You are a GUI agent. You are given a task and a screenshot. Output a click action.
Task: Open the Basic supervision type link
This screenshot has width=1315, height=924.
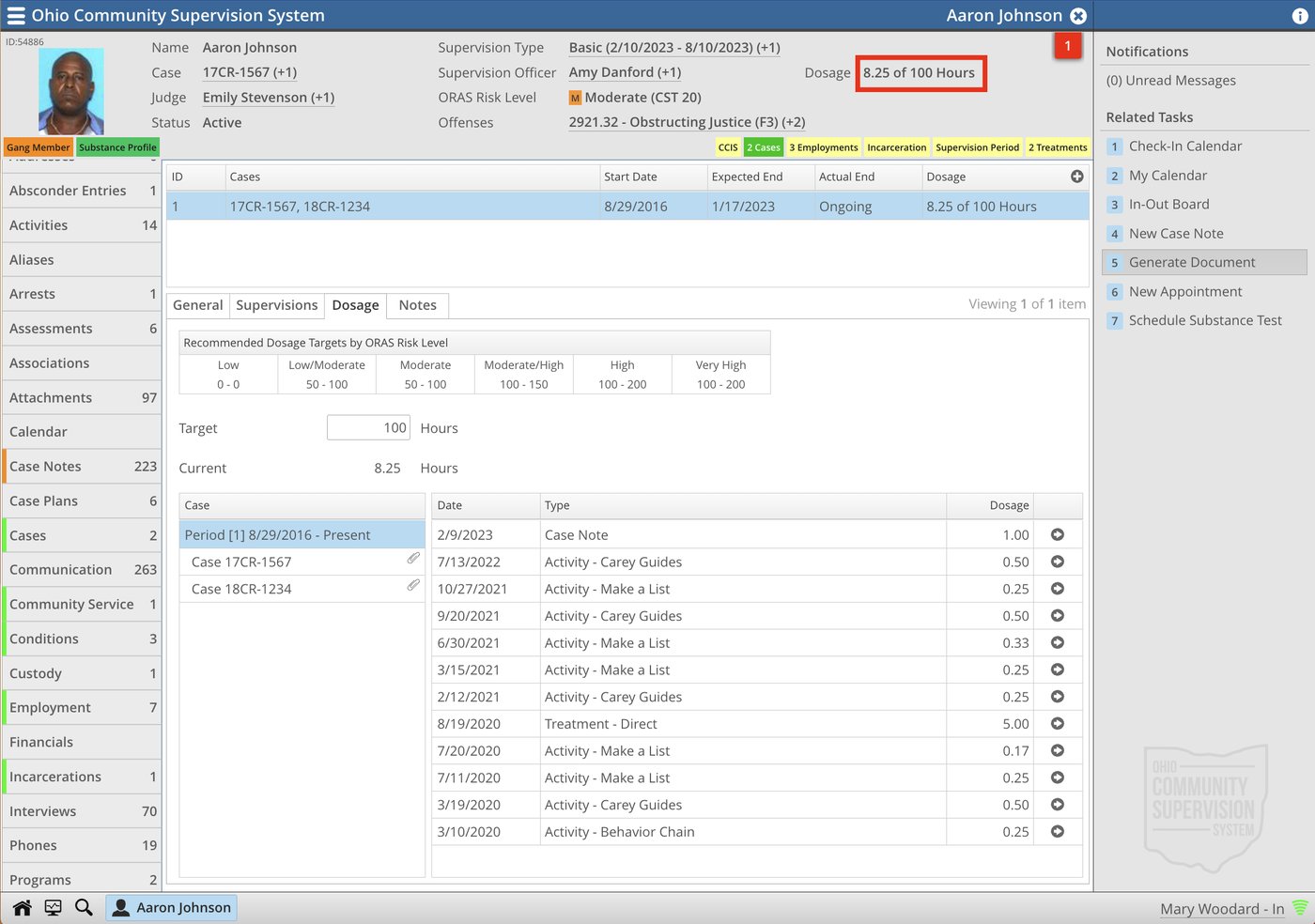pos(674,48)
